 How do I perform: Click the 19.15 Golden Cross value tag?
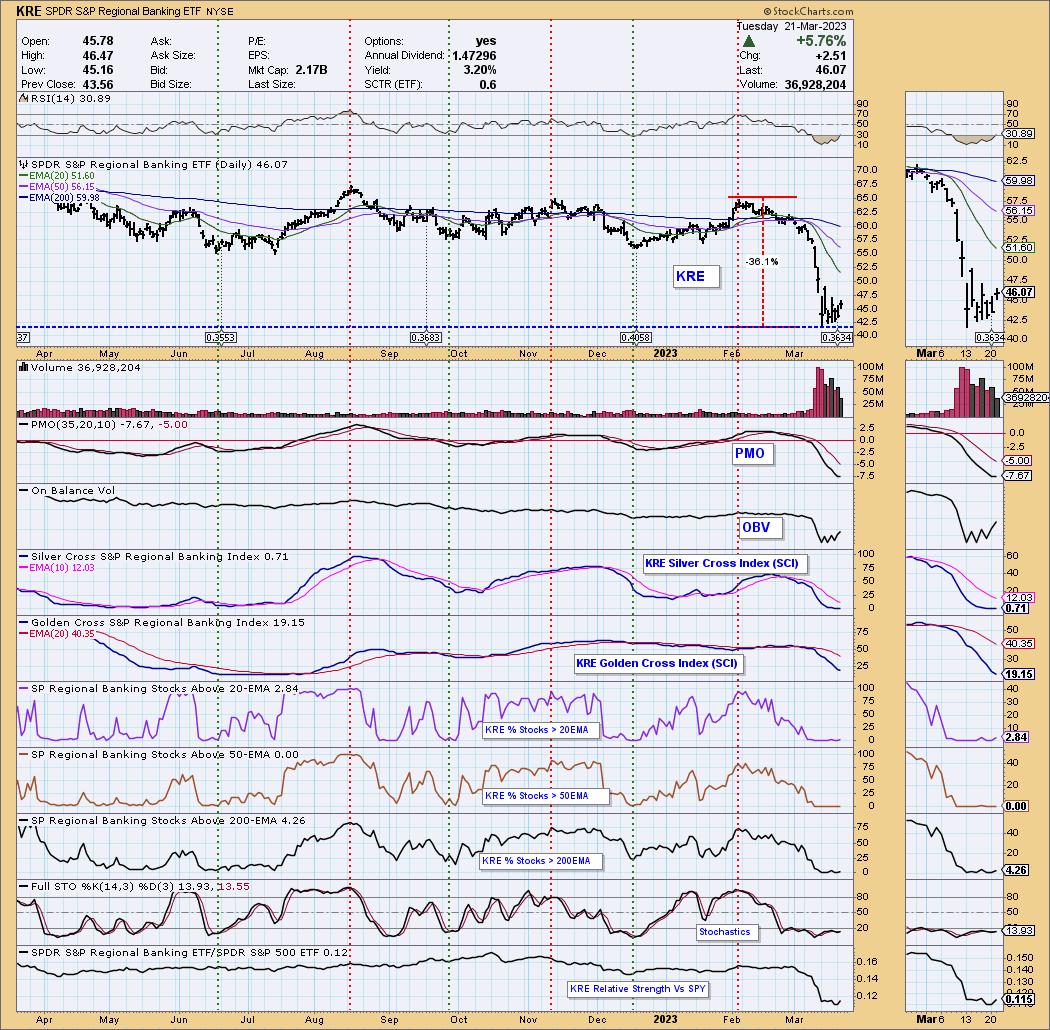[1019, 674]
